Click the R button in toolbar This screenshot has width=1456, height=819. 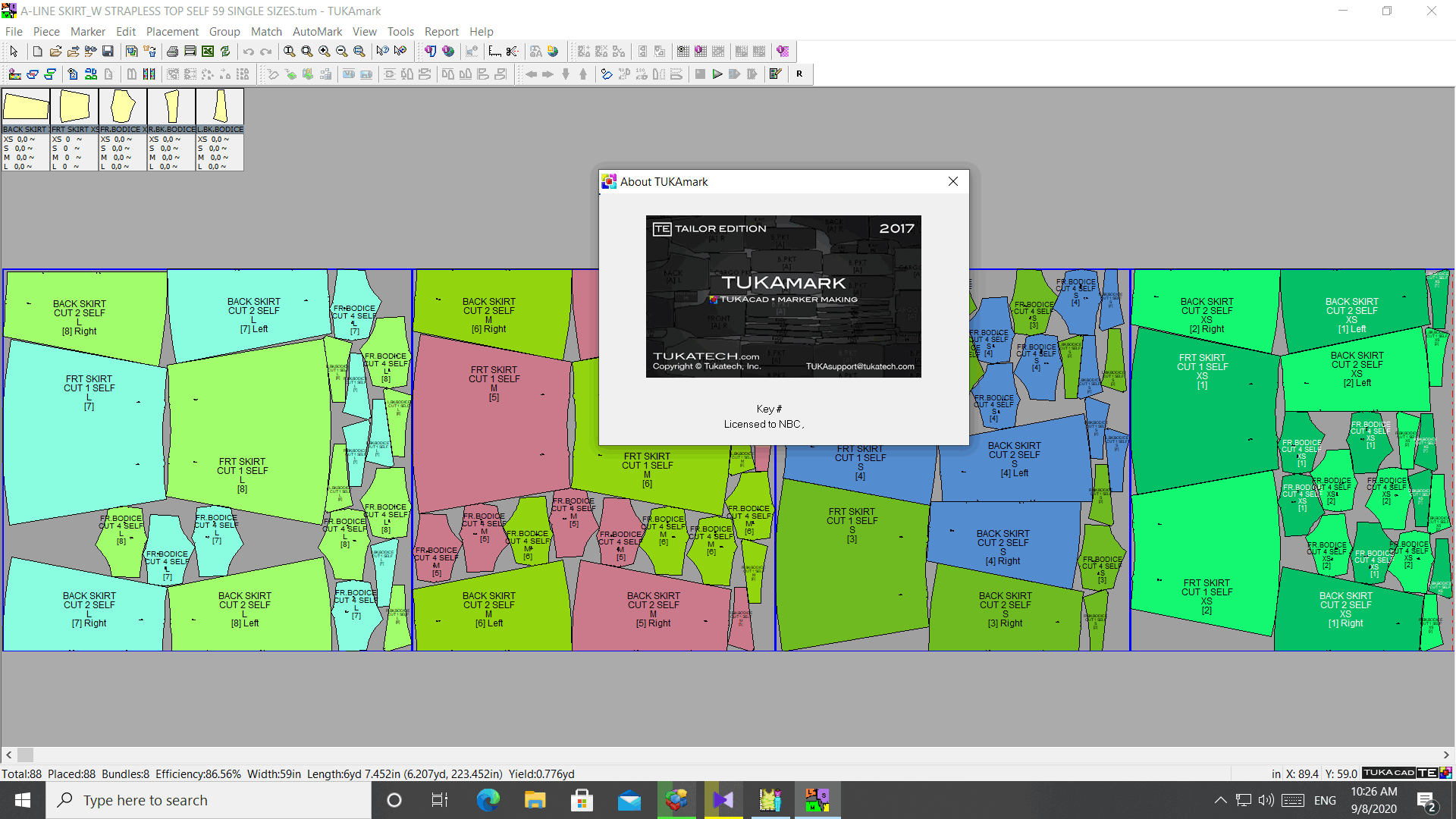tap(799, 74)
